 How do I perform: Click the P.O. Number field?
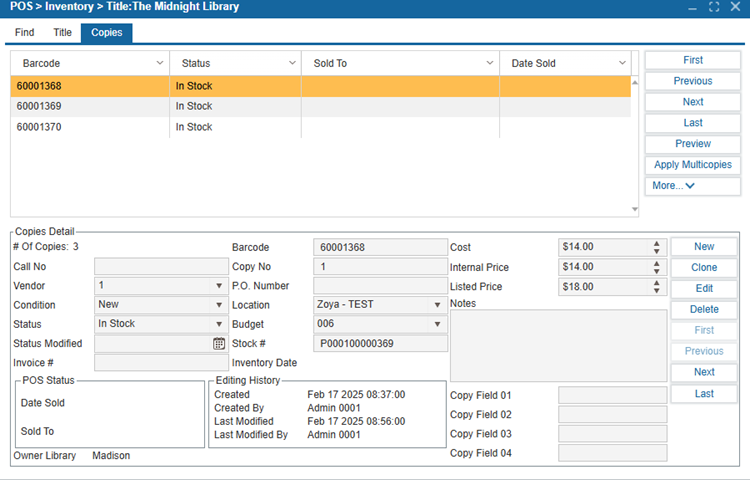tap(380, 286)
